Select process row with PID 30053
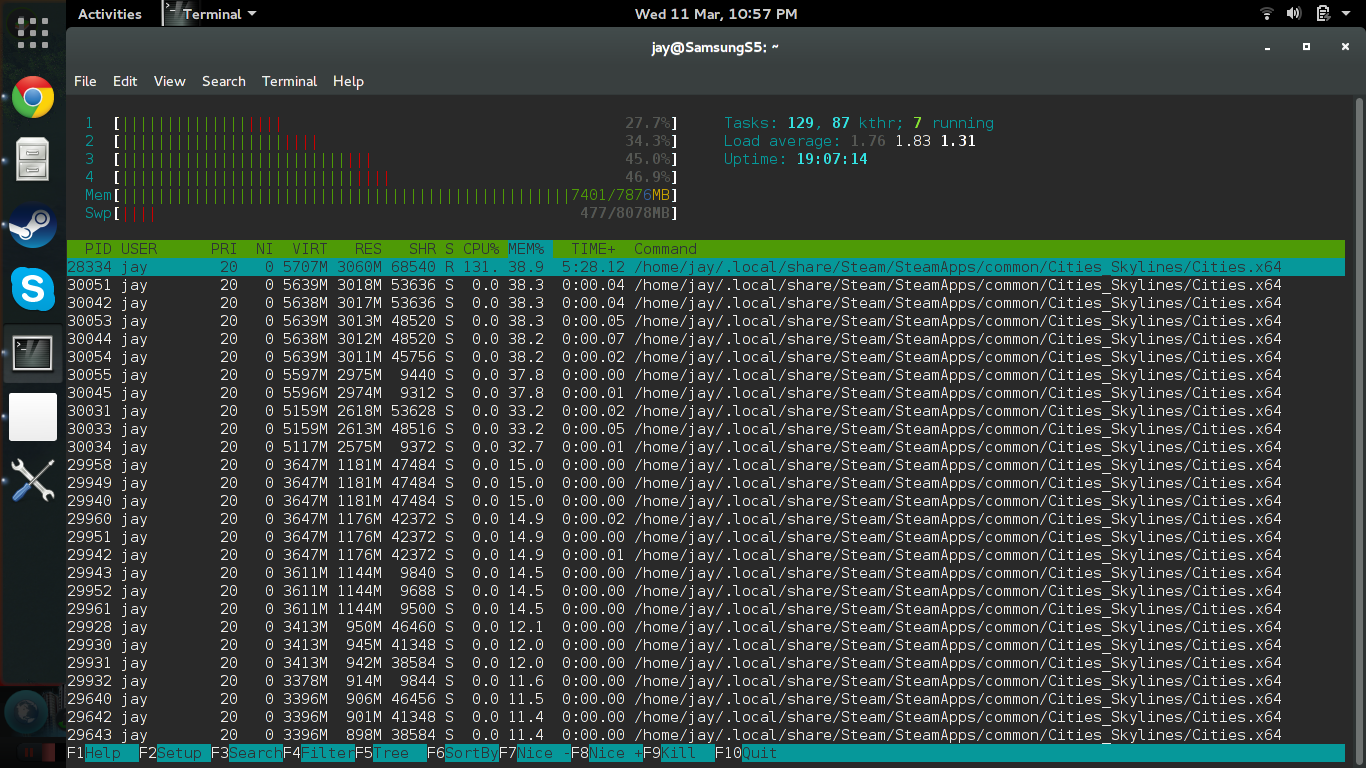This screenshot has height=768, width=1366. 706,321
